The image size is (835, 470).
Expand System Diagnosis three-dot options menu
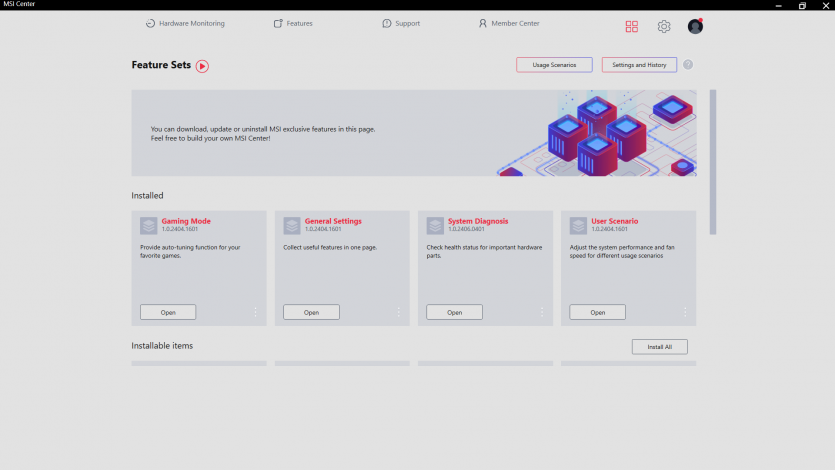[x=541, y=312]
